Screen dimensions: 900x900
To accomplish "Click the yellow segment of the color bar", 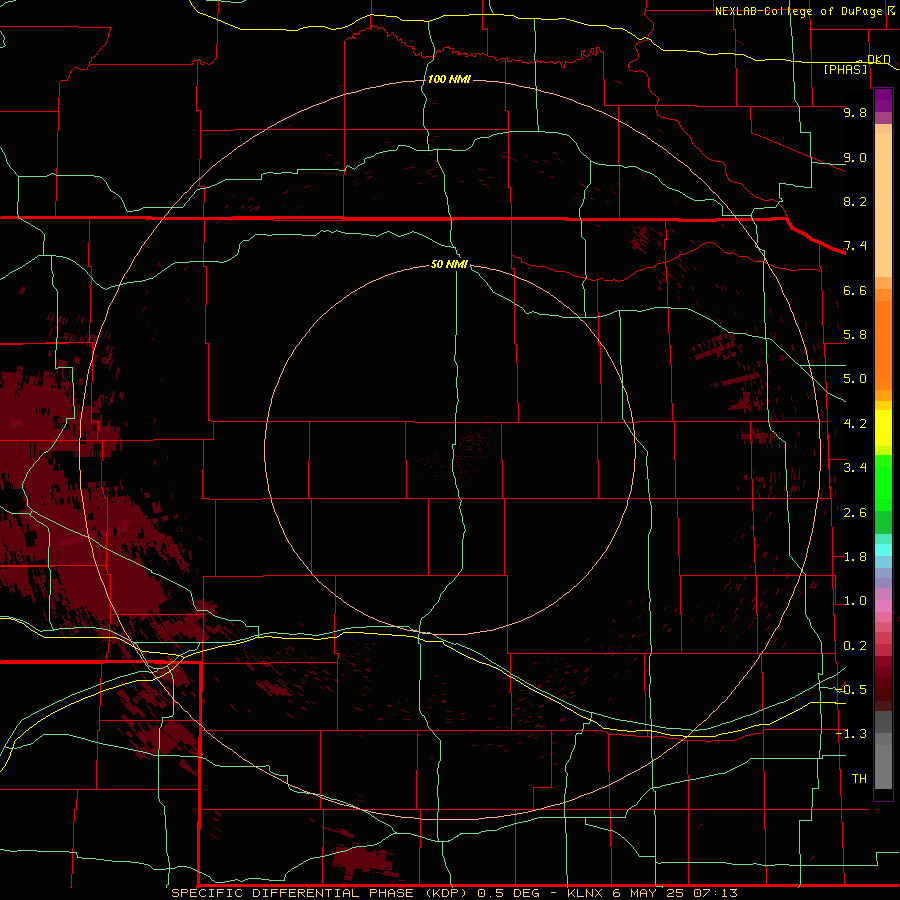I will (x=883, y=428).
